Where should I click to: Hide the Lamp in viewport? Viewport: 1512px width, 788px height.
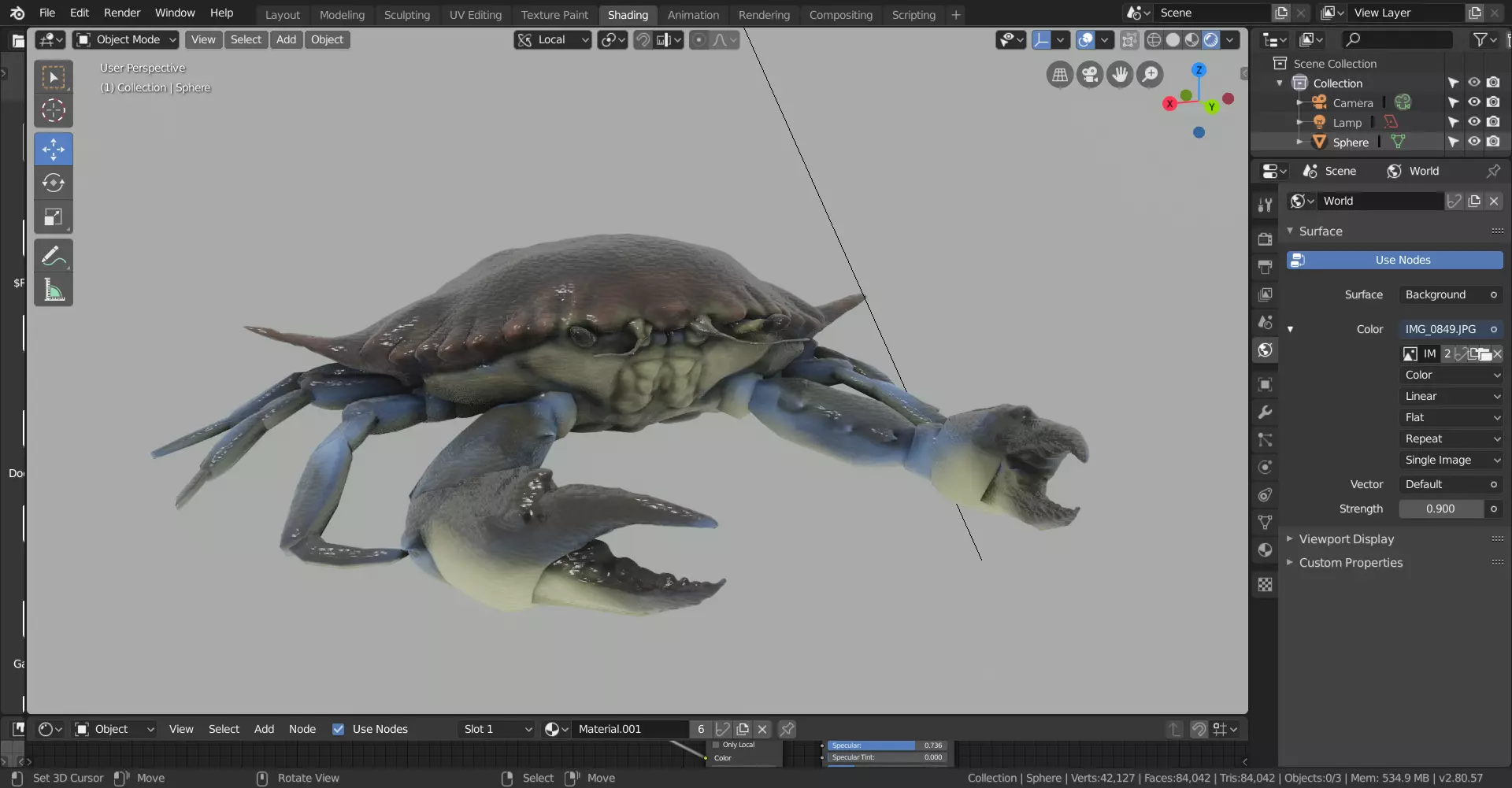coord(1473,122)
